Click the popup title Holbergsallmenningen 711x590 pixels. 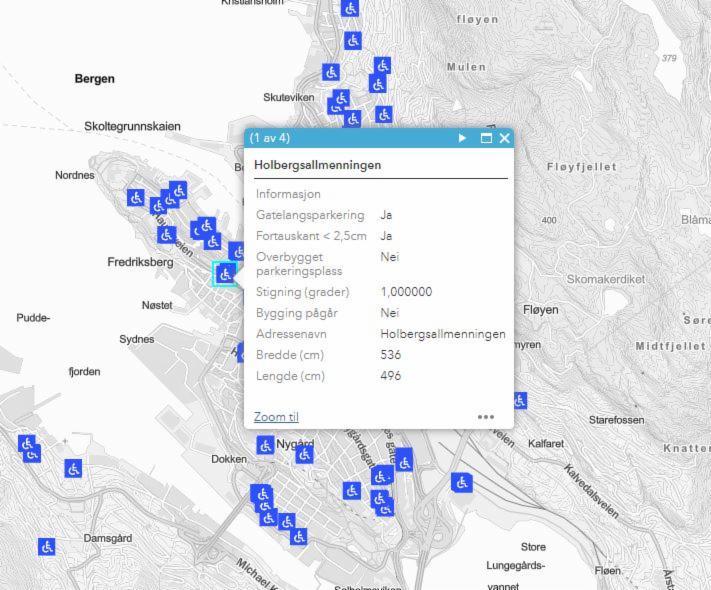[x=317, y=165]
